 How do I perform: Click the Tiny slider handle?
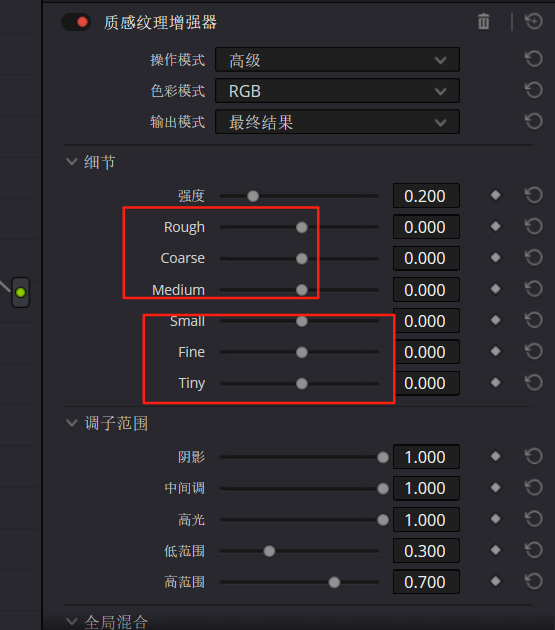302,383
